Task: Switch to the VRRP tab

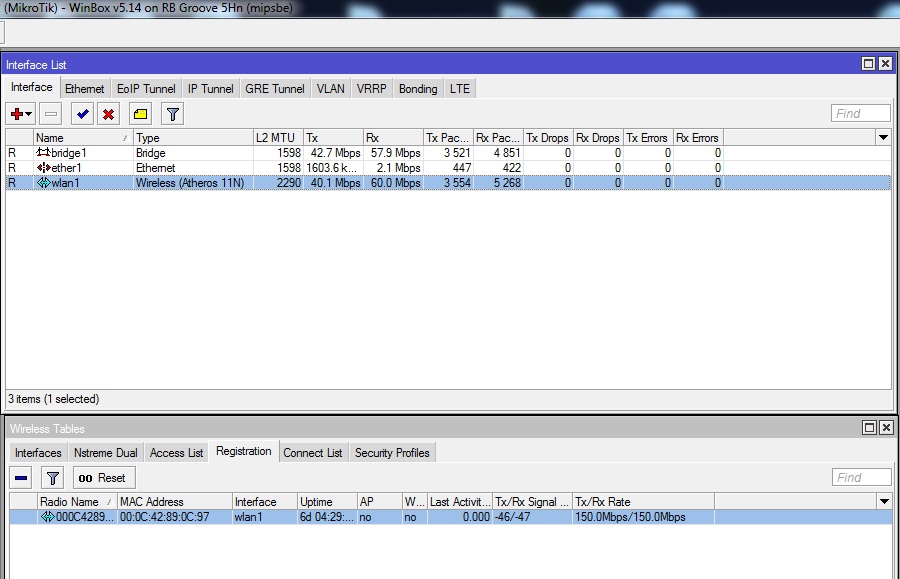Action: [371, 89]
